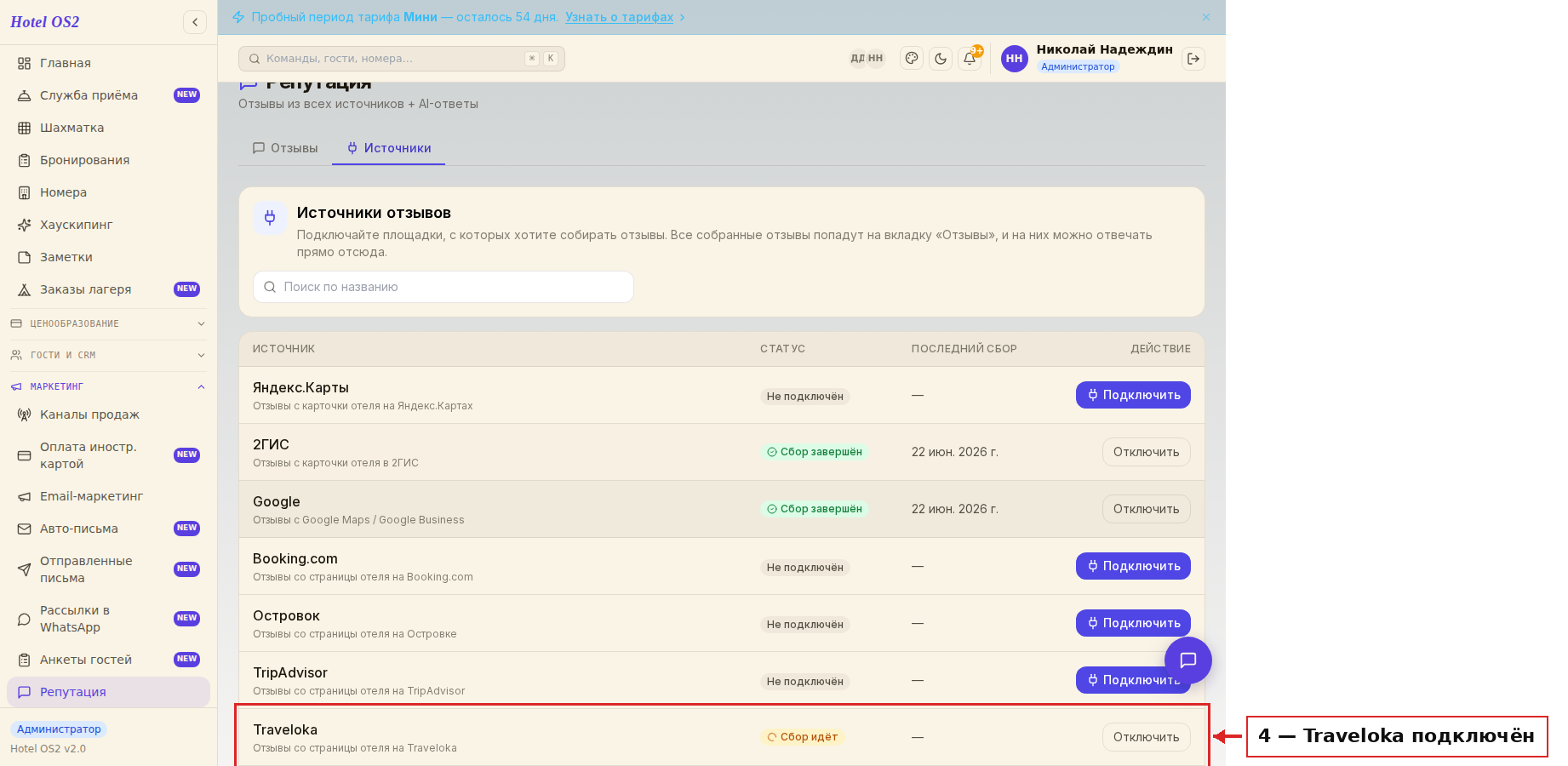This screenshot has width=1568, height=766.
Task: Go to Рассылки в WhatsApp
Action: pyautogui.click(x=108, y=619)
